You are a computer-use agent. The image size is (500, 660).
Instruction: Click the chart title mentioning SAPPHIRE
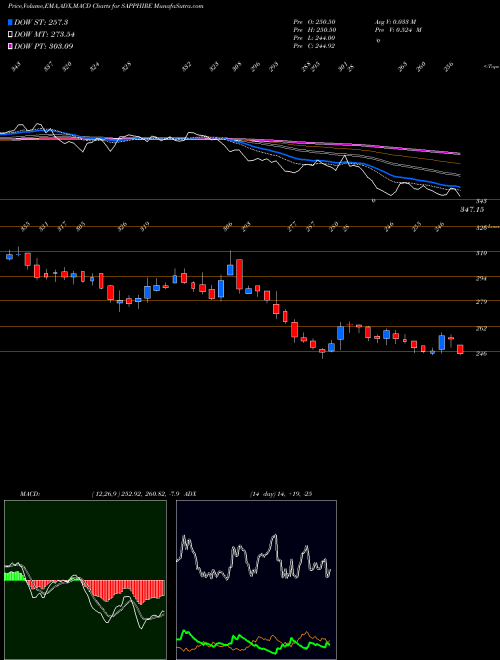[106, 6]
